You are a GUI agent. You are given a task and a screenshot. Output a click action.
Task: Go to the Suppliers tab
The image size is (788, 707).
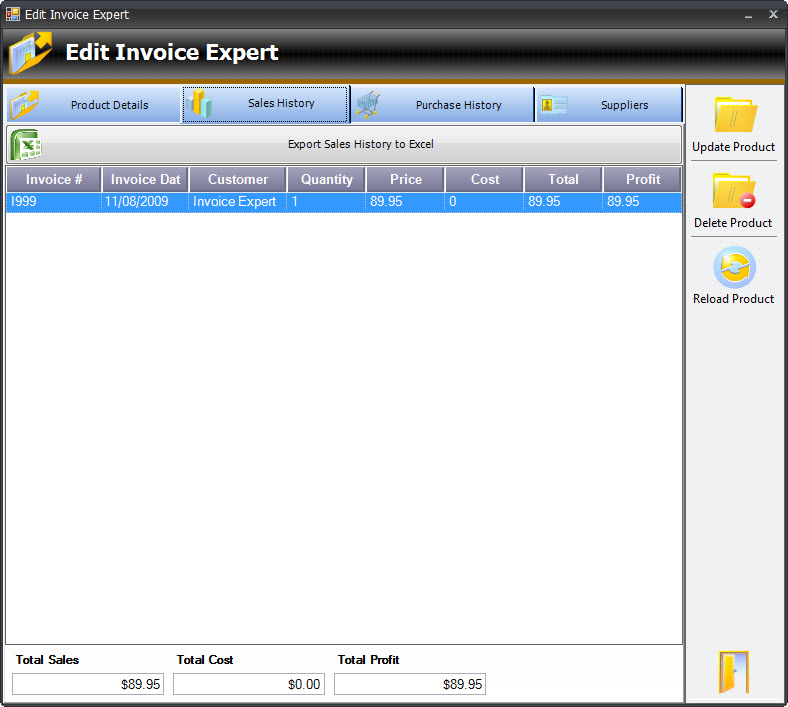click(x=609, y=105)
